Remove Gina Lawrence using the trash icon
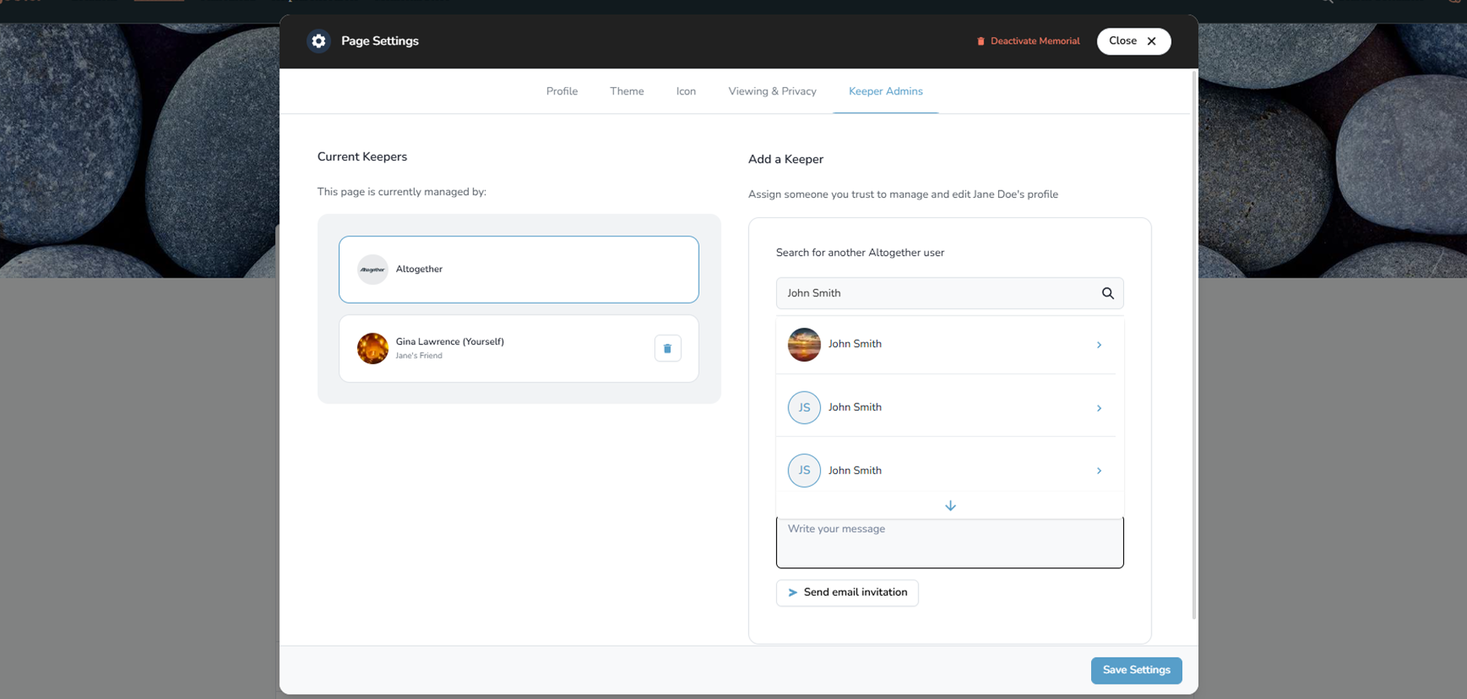The image size is (1467, 699). pos(667,348)
